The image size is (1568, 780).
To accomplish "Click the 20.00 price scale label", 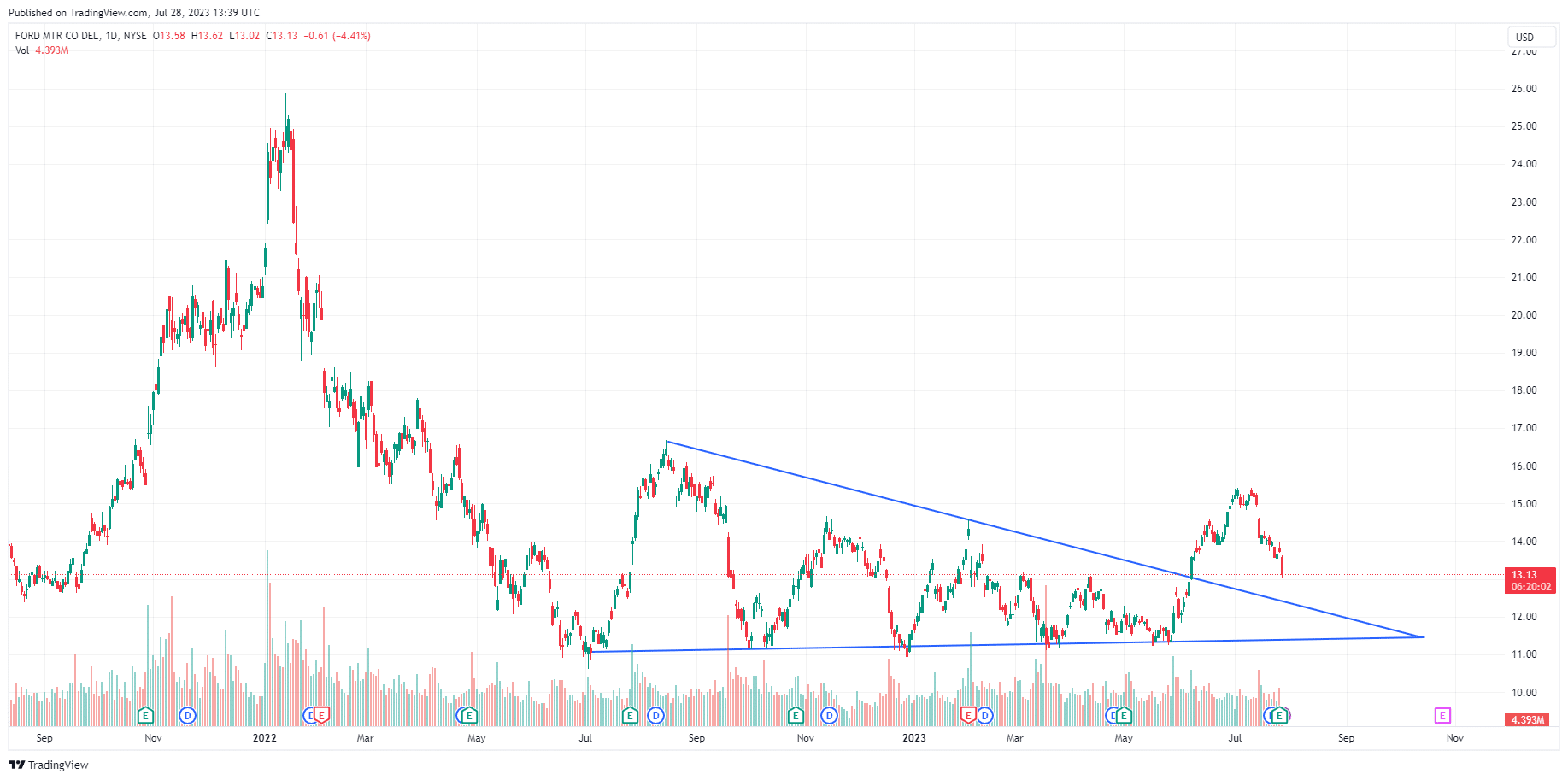I will 1524,315.
